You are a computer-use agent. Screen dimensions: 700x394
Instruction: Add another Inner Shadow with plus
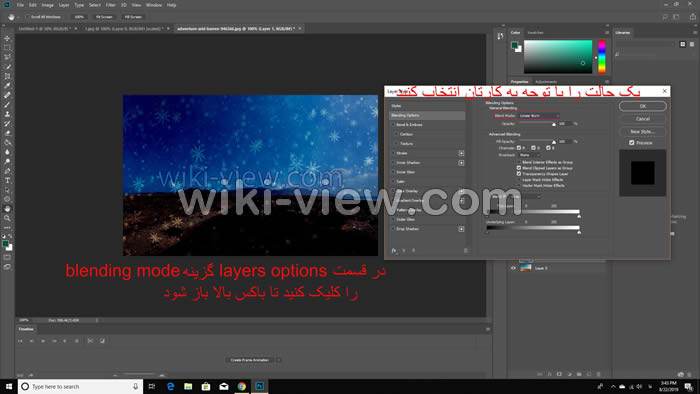click(461, 163)
